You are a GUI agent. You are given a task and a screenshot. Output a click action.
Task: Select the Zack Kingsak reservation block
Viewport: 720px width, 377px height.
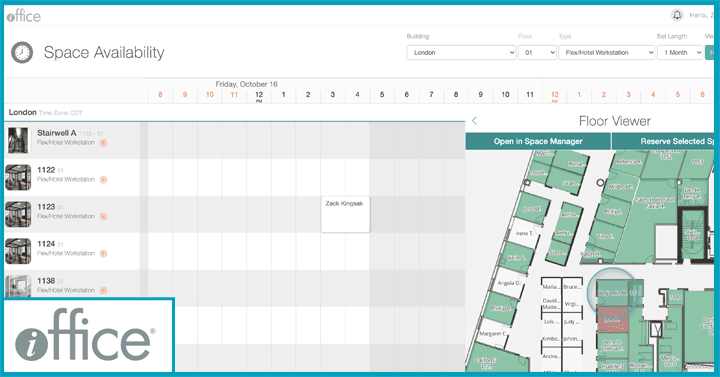click(345, 214)
